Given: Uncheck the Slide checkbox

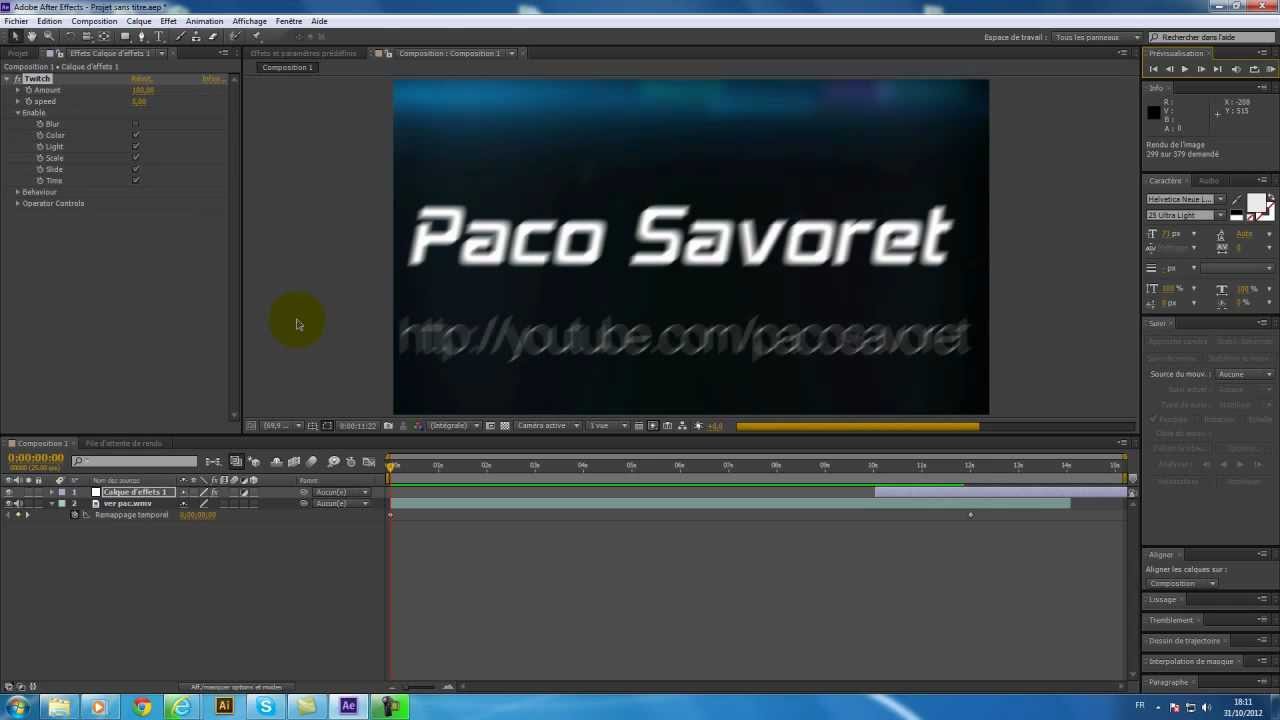Looking at the screenshot, I should point(136,169).
